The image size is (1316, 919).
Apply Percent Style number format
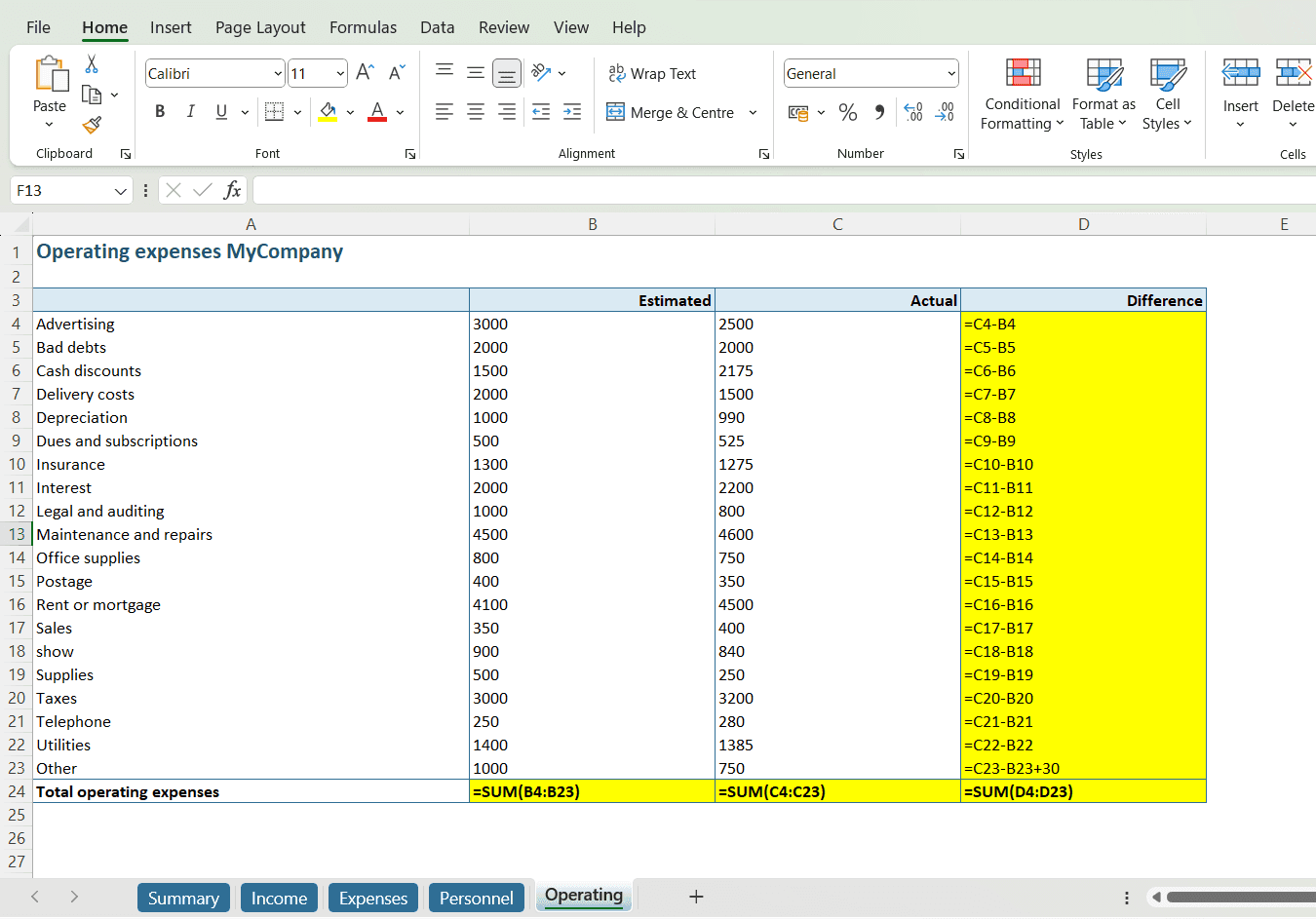[x=848, y=113]
